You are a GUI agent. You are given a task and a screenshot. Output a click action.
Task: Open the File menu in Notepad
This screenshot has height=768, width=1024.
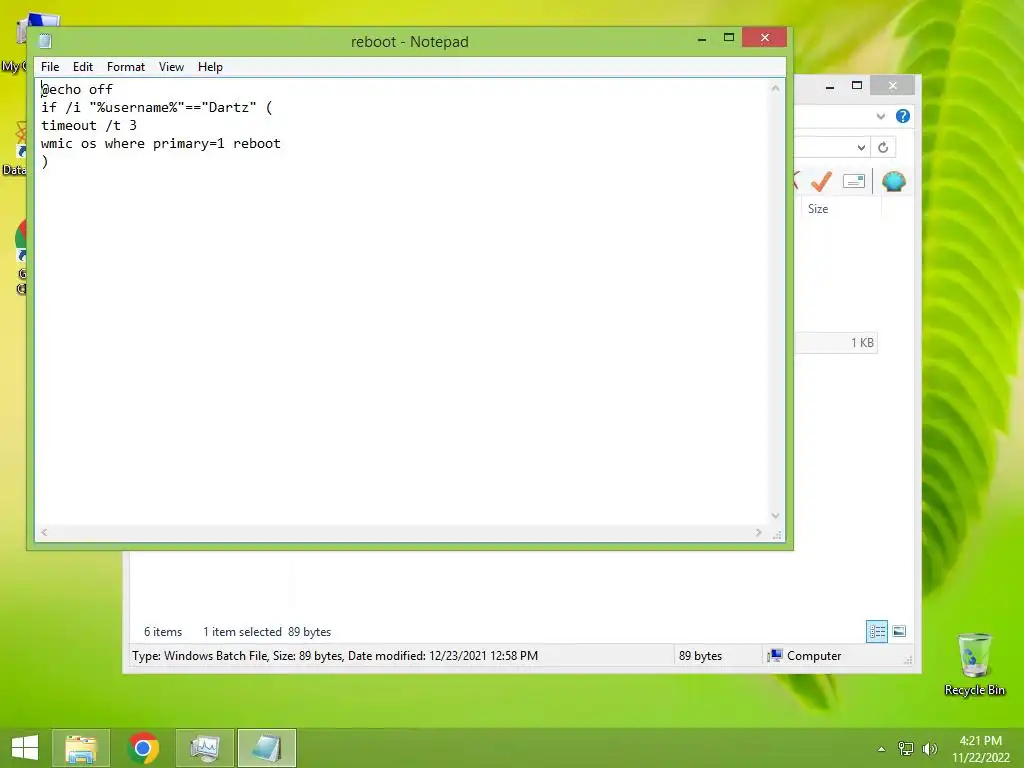[50, 67]
